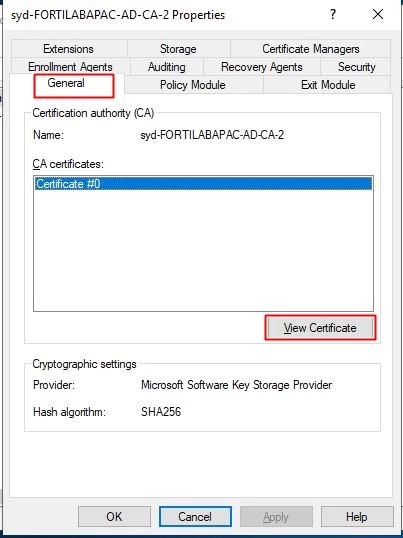Open the Certificate Managers tab
The height and width of the screenshot is (538, 403).
[311, 49]
